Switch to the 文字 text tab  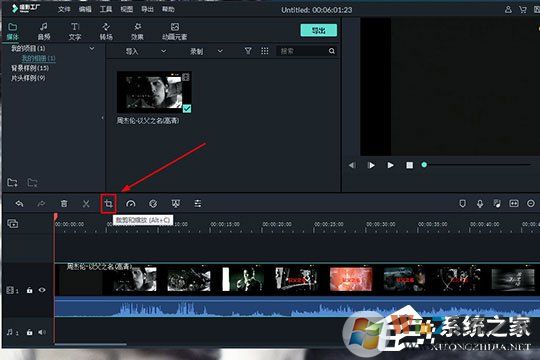[75, 31]
